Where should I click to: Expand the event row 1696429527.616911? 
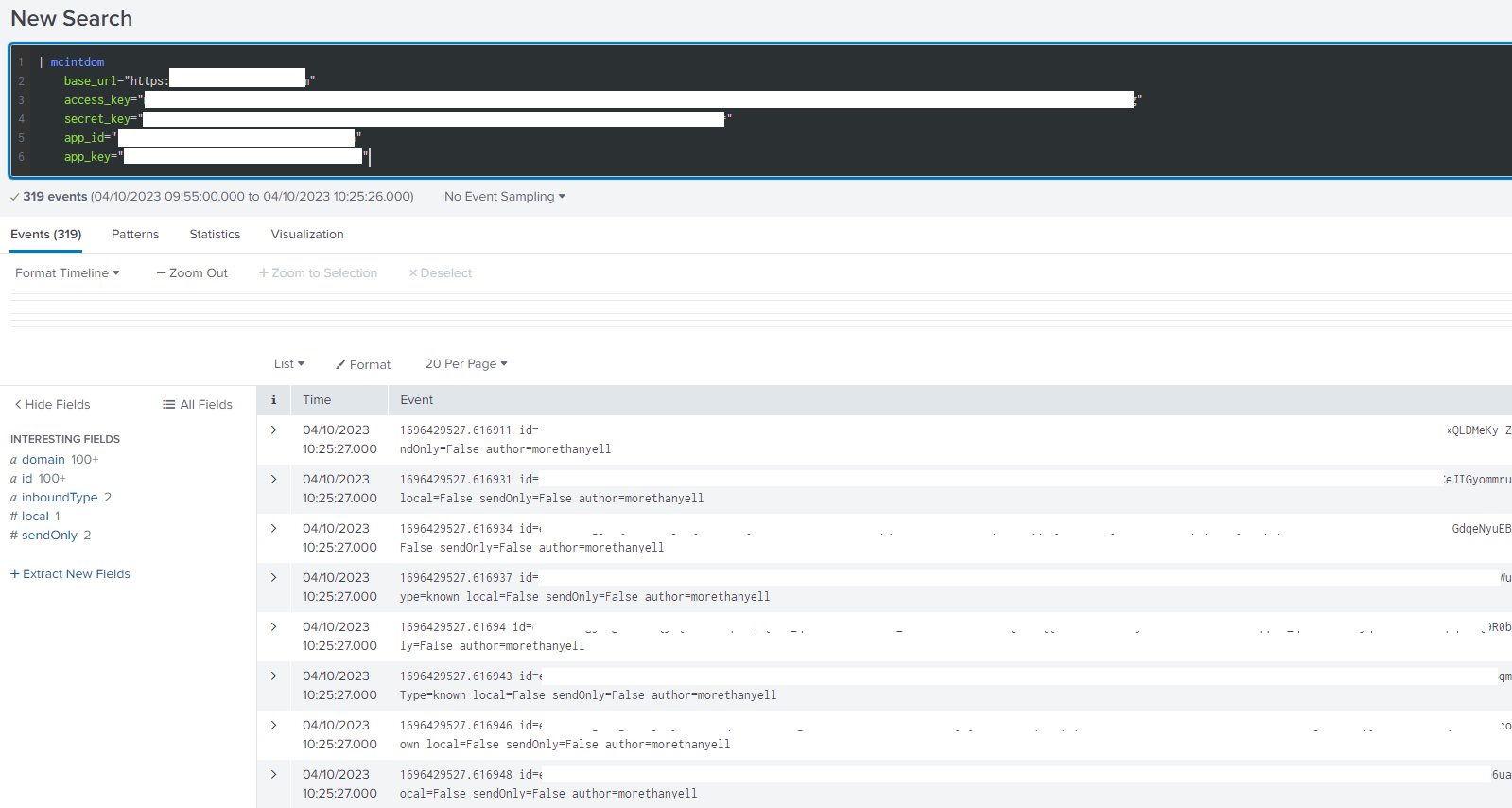[274, 430]
